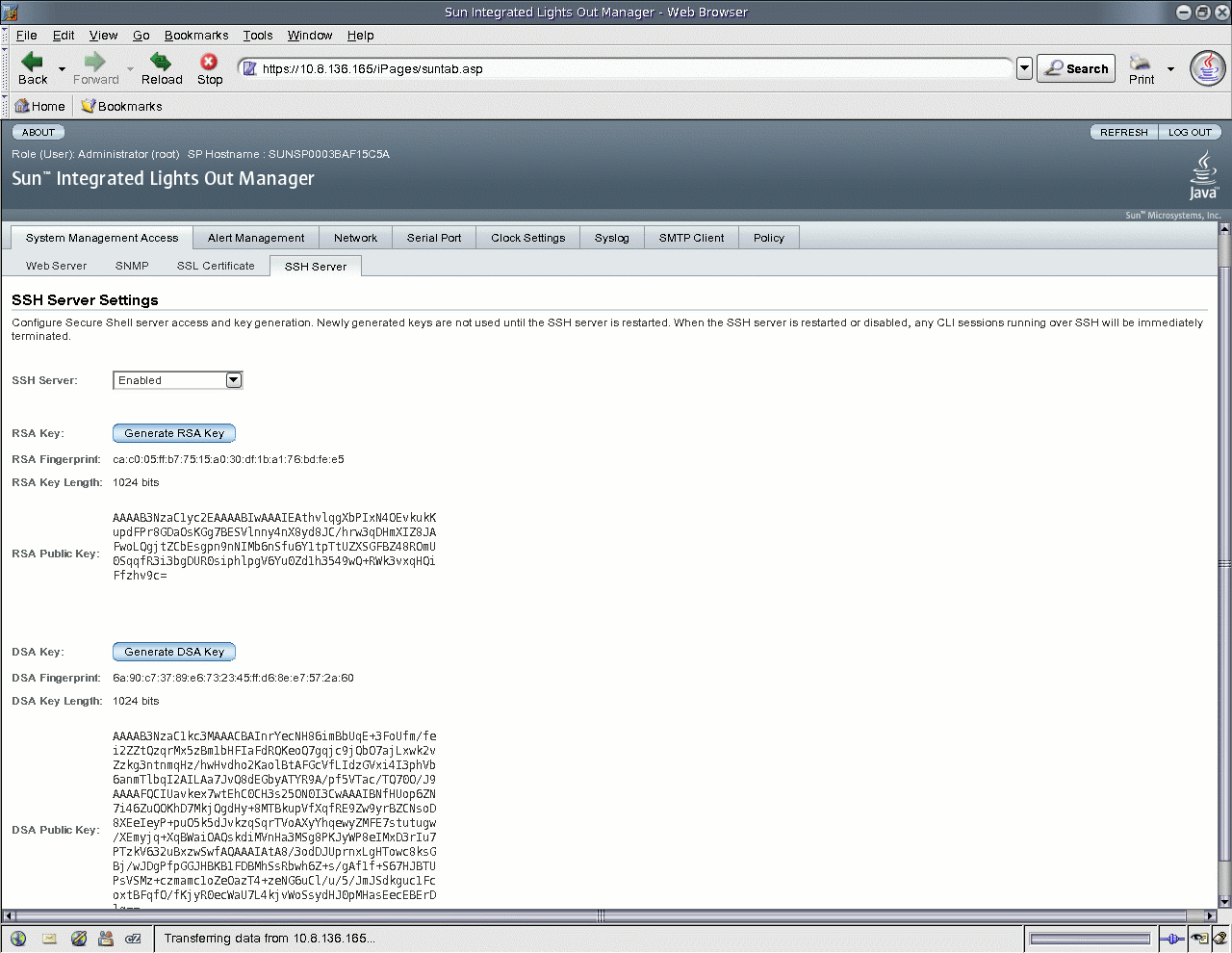Click the Java throbber icon in toolbar
The width and height of the screenshot is (1232, 953).
click(1208, 68)
